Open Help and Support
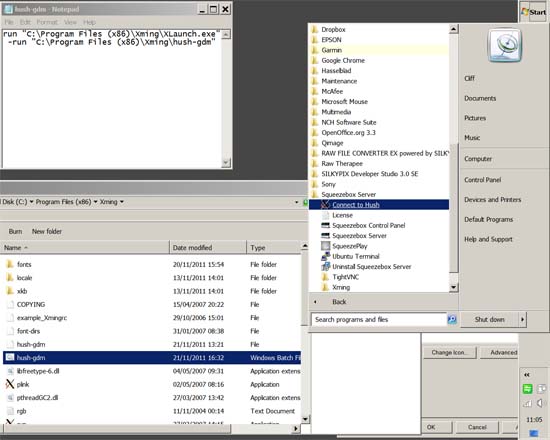This screenshot has width=550, height=440. click(488, 239)
